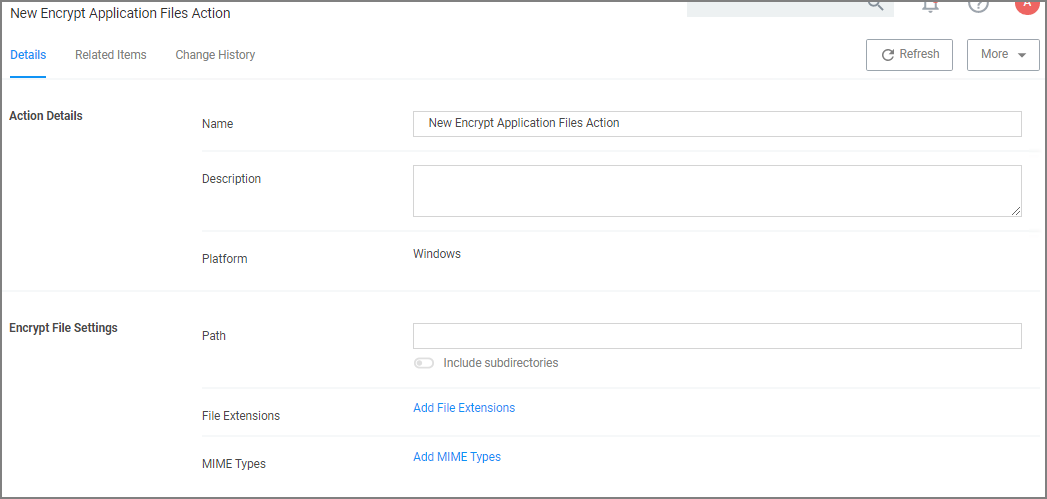Switch to the Details tab
The width and height of the screenshot is (1047, 499).
click(28, 55)
